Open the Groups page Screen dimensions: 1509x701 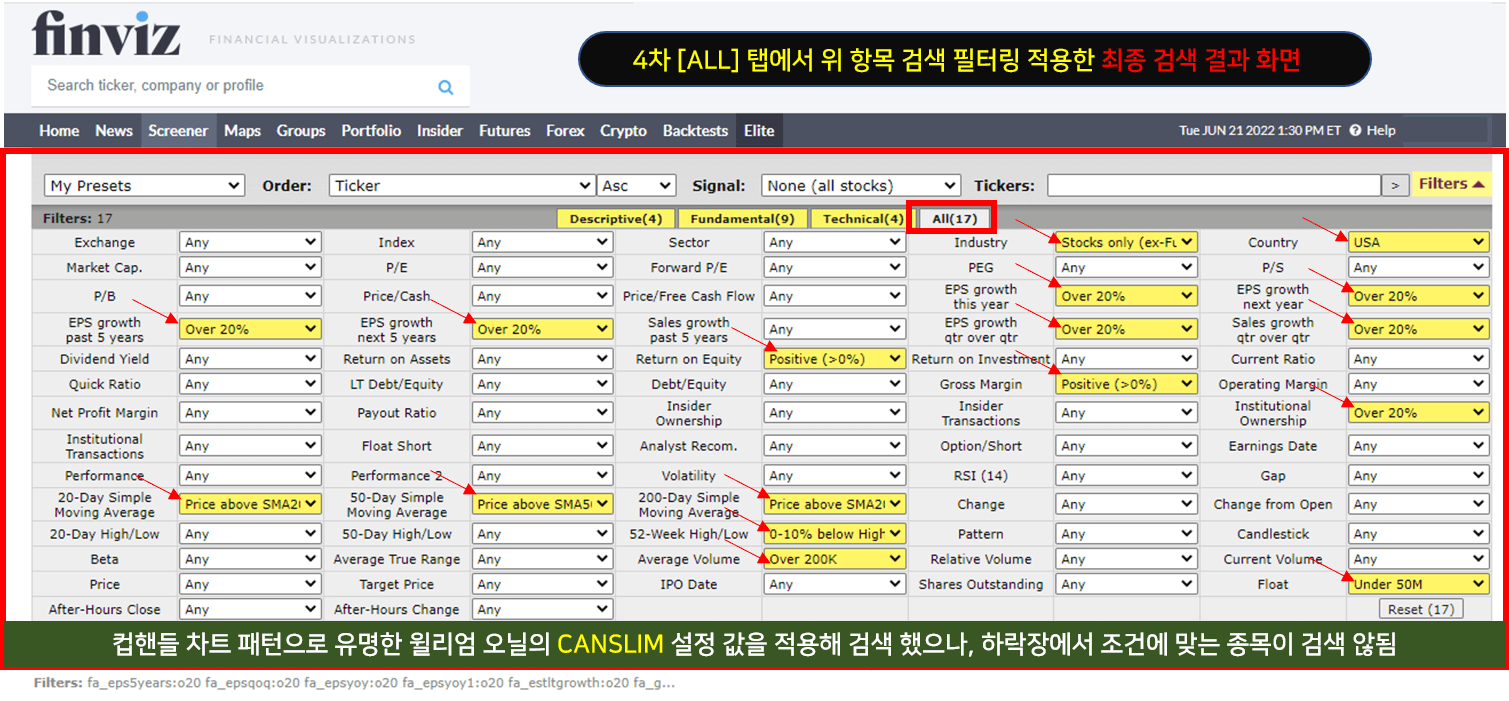coord(301,131)
